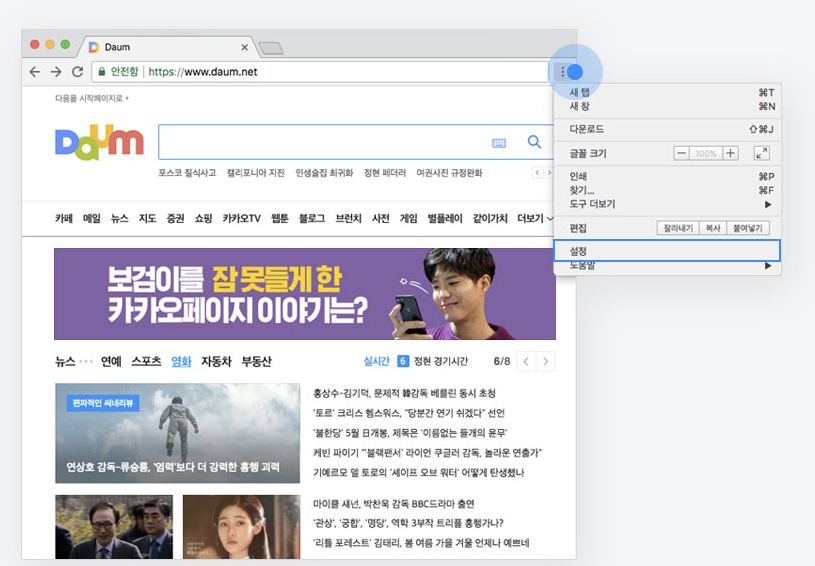Go to next news page arrow

point(545,361)
